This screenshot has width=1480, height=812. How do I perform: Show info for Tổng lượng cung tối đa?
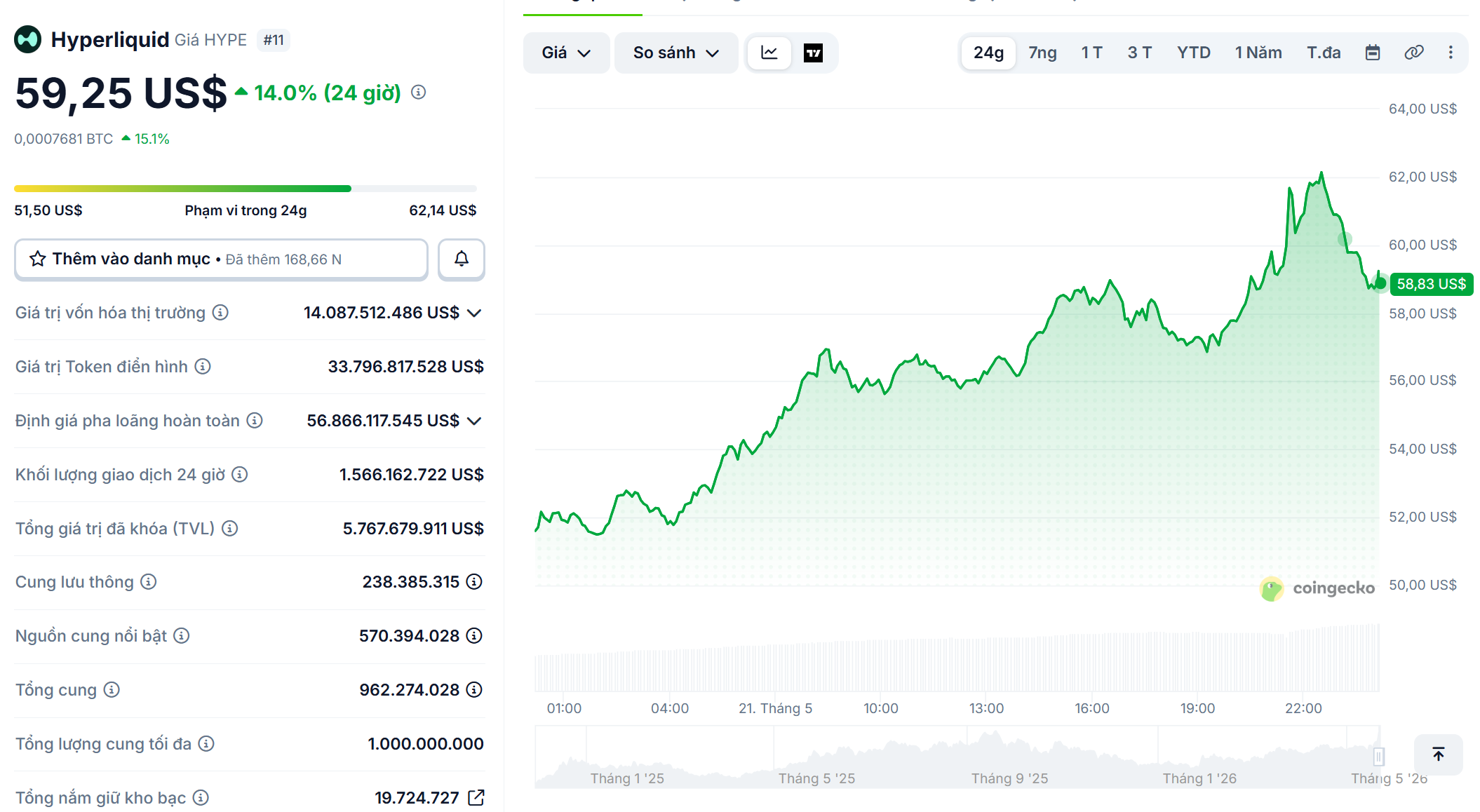pos(206,743)
